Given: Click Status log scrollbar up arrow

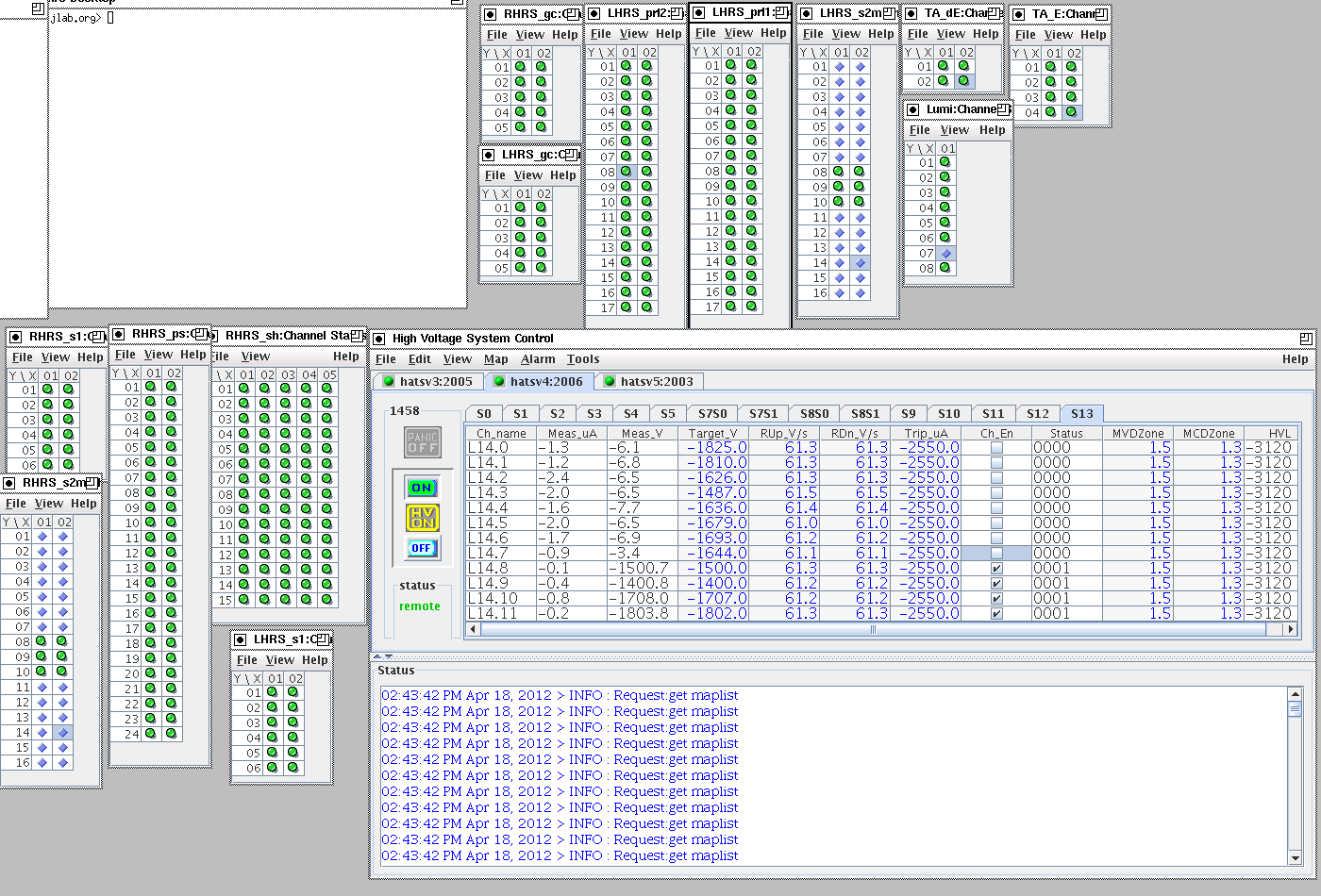Looking at the screenshot, I should [x=1295, y=694].
